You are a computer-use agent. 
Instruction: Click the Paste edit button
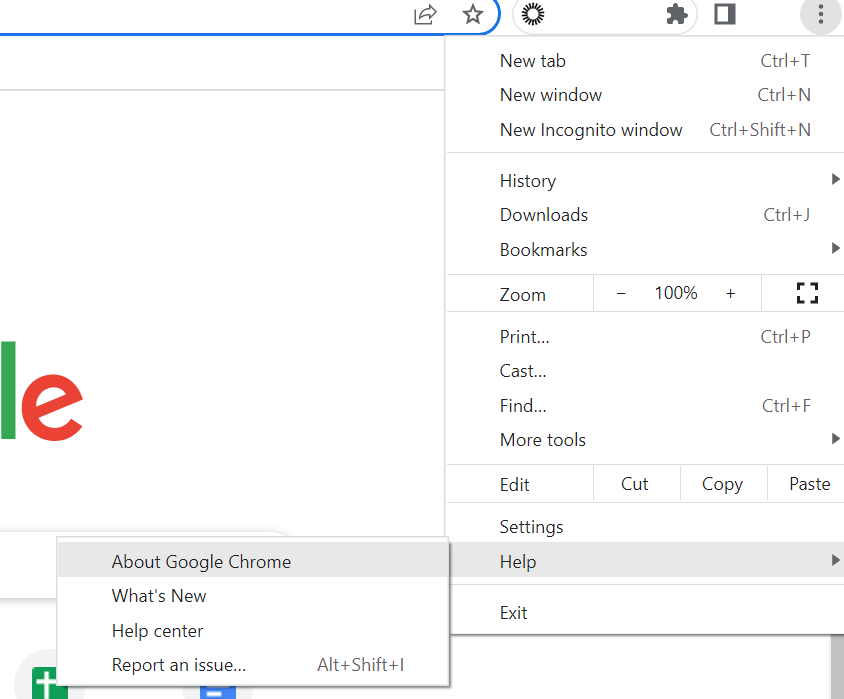coord(808,484)
